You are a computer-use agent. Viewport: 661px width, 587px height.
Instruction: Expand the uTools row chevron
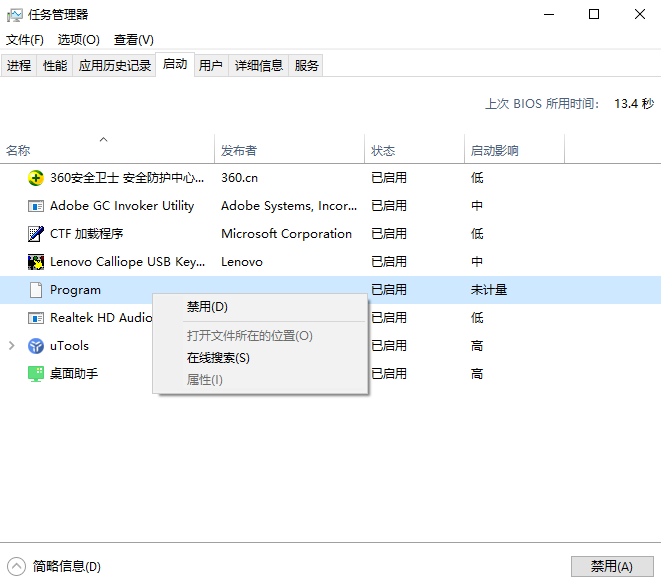(12, 346)
